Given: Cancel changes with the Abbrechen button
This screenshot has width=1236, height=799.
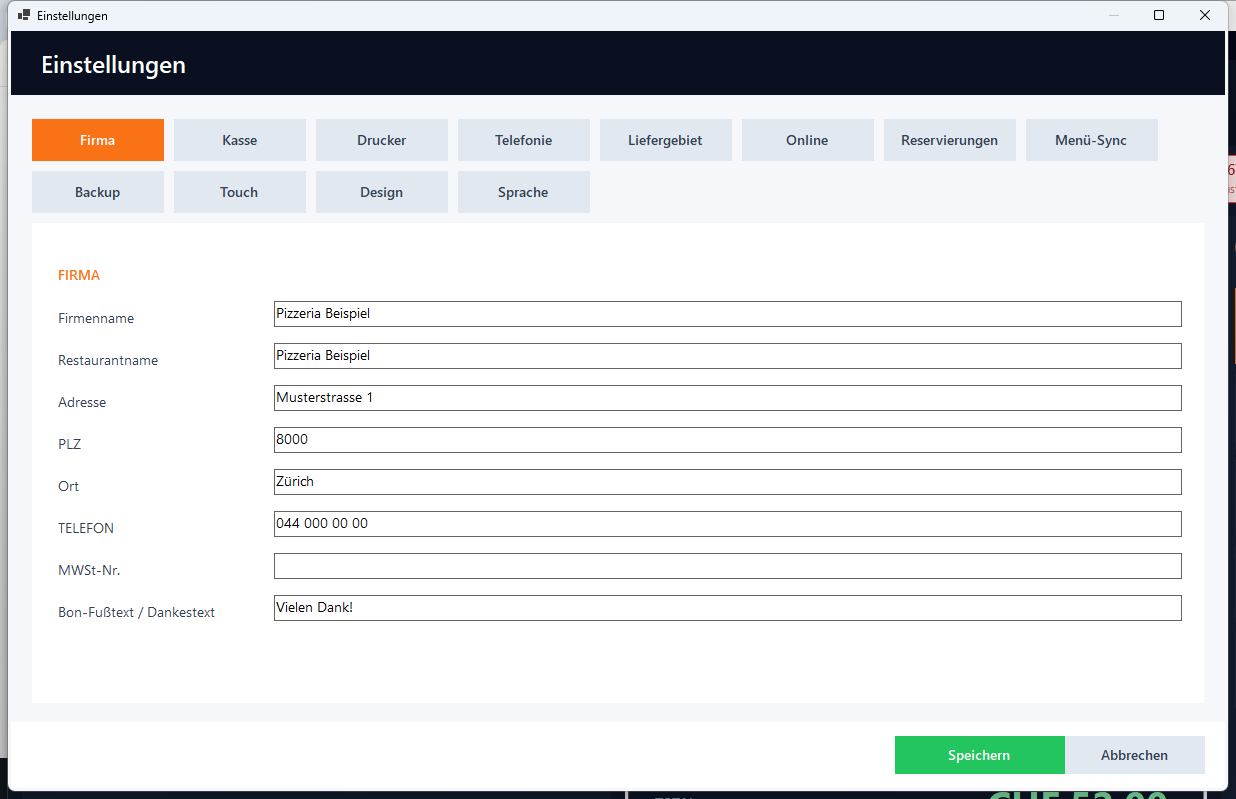Looking at the screenshot, I should click(x=1135, y=755).
